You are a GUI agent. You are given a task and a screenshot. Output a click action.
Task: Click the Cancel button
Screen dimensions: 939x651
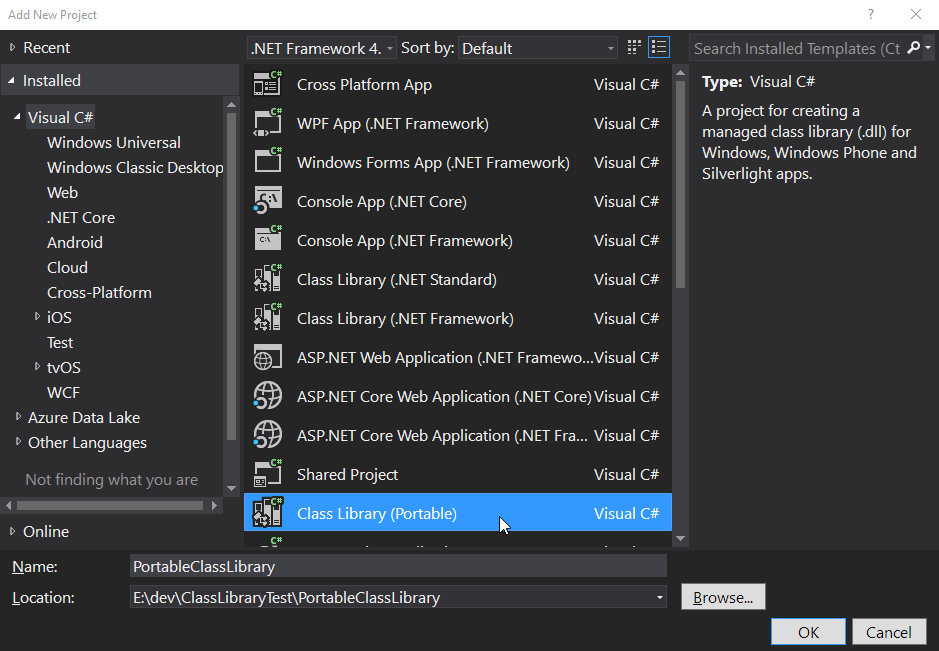[889, 632]
